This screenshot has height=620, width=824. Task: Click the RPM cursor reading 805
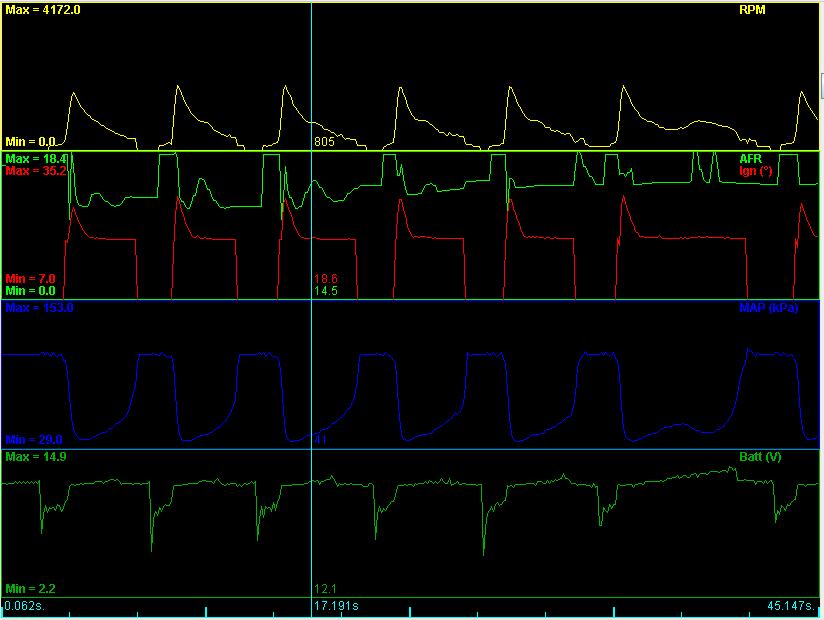[x=324, y=142]
